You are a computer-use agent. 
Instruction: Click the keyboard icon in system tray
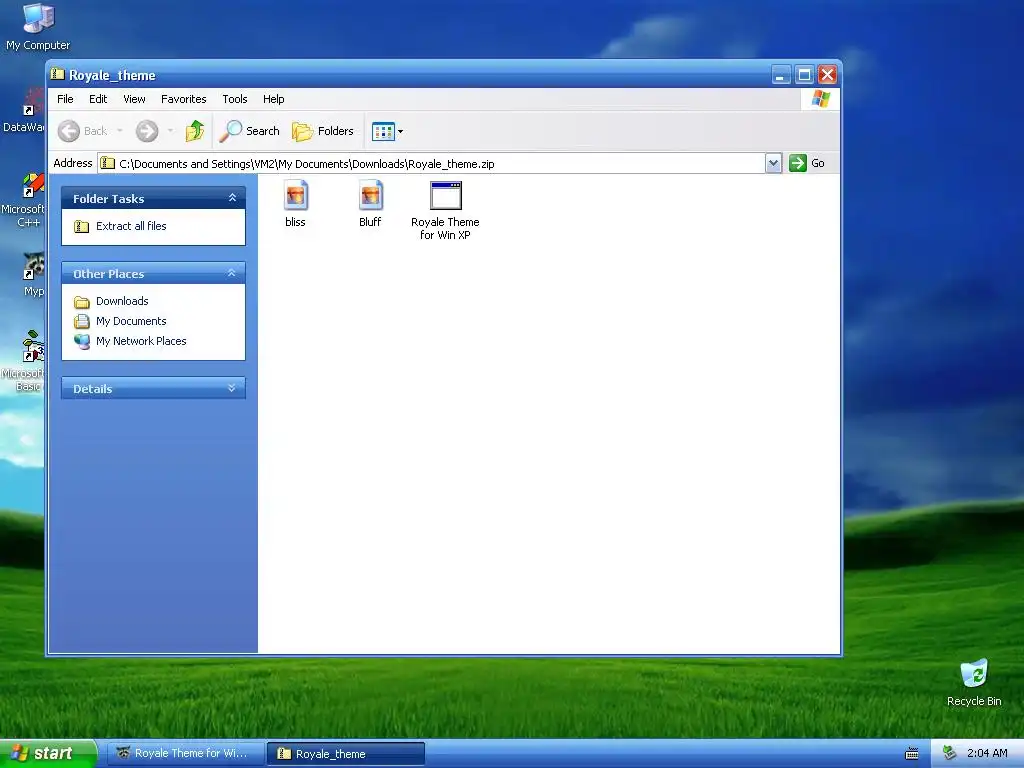pos(912,754)
